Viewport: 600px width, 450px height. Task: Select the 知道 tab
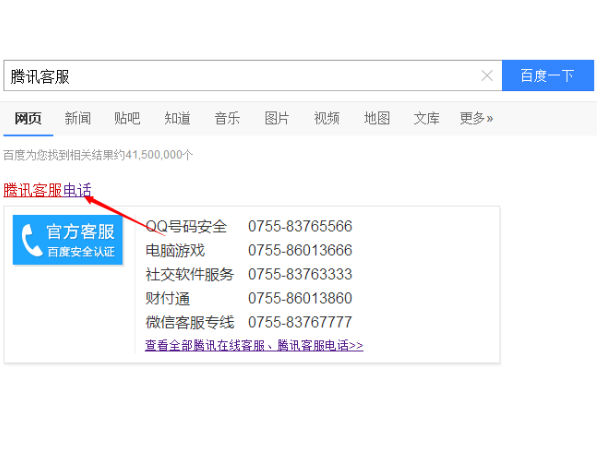coord(177,118)
